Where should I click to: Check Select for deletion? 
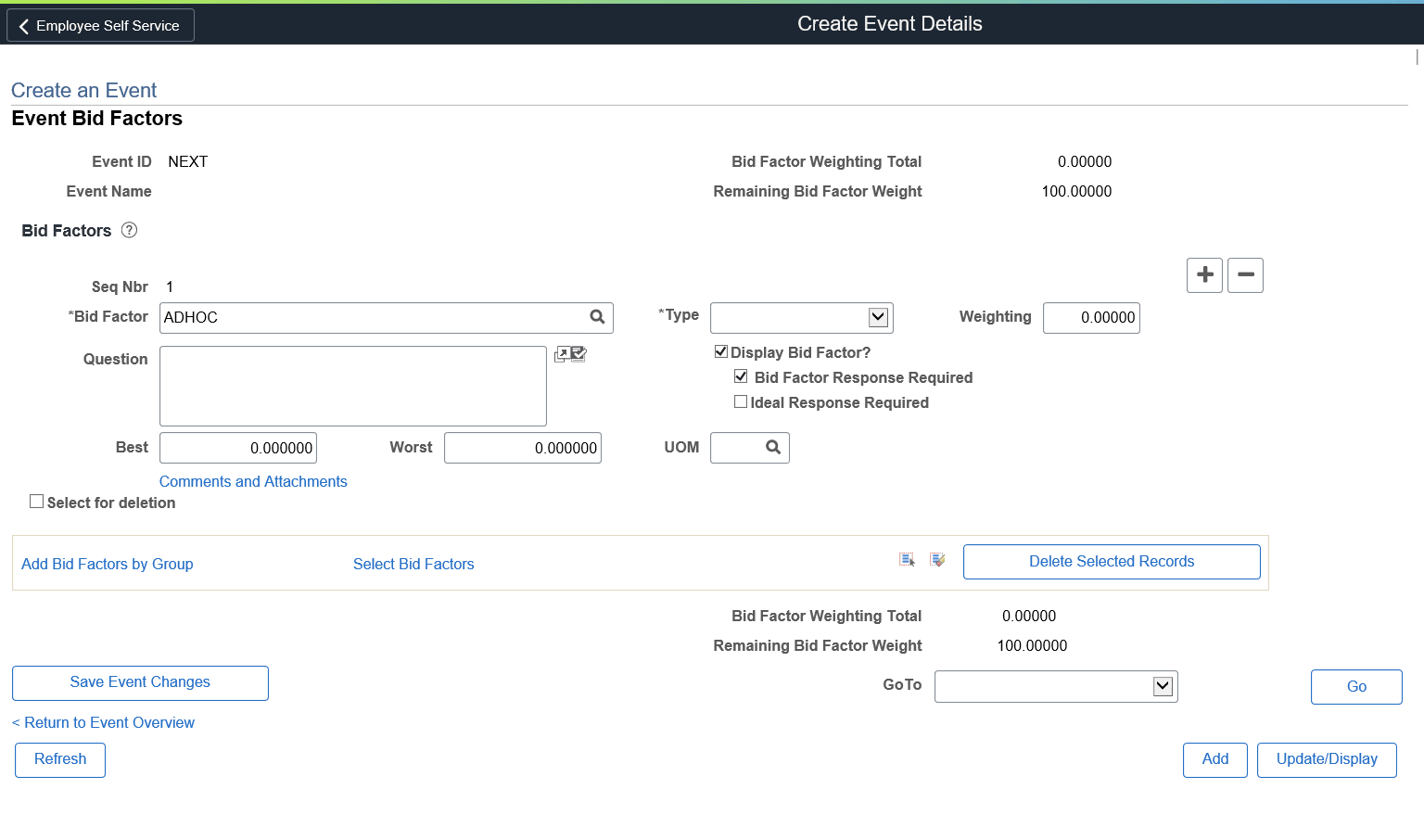point(36,500)
